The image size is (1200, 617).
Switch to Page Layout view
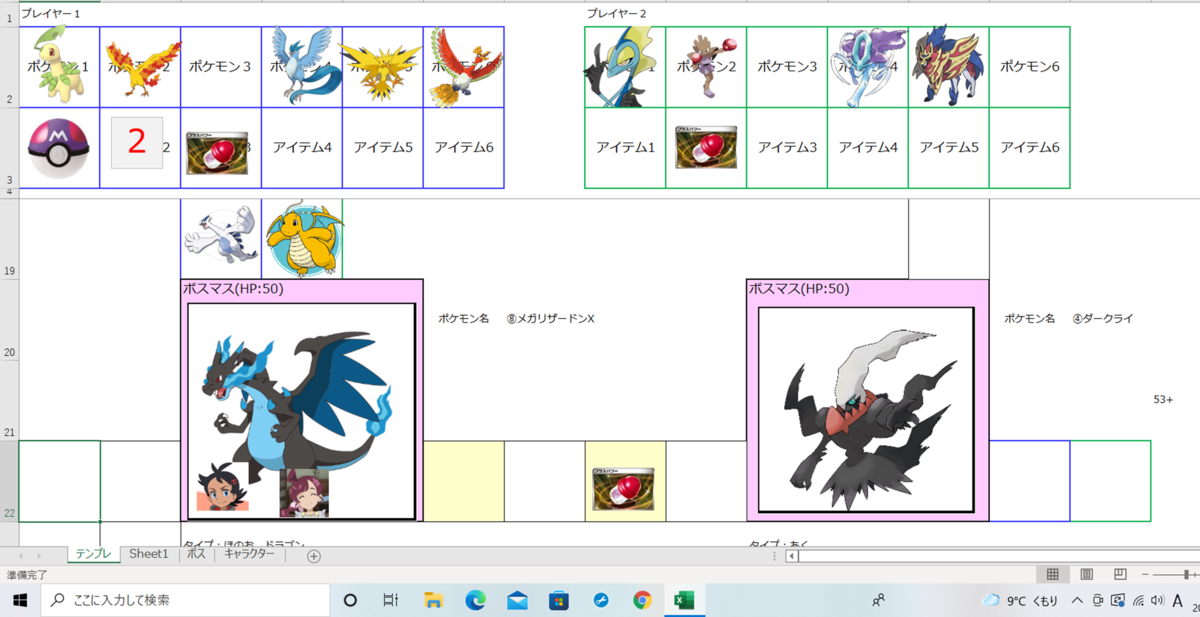click(x=1086, y=575)
